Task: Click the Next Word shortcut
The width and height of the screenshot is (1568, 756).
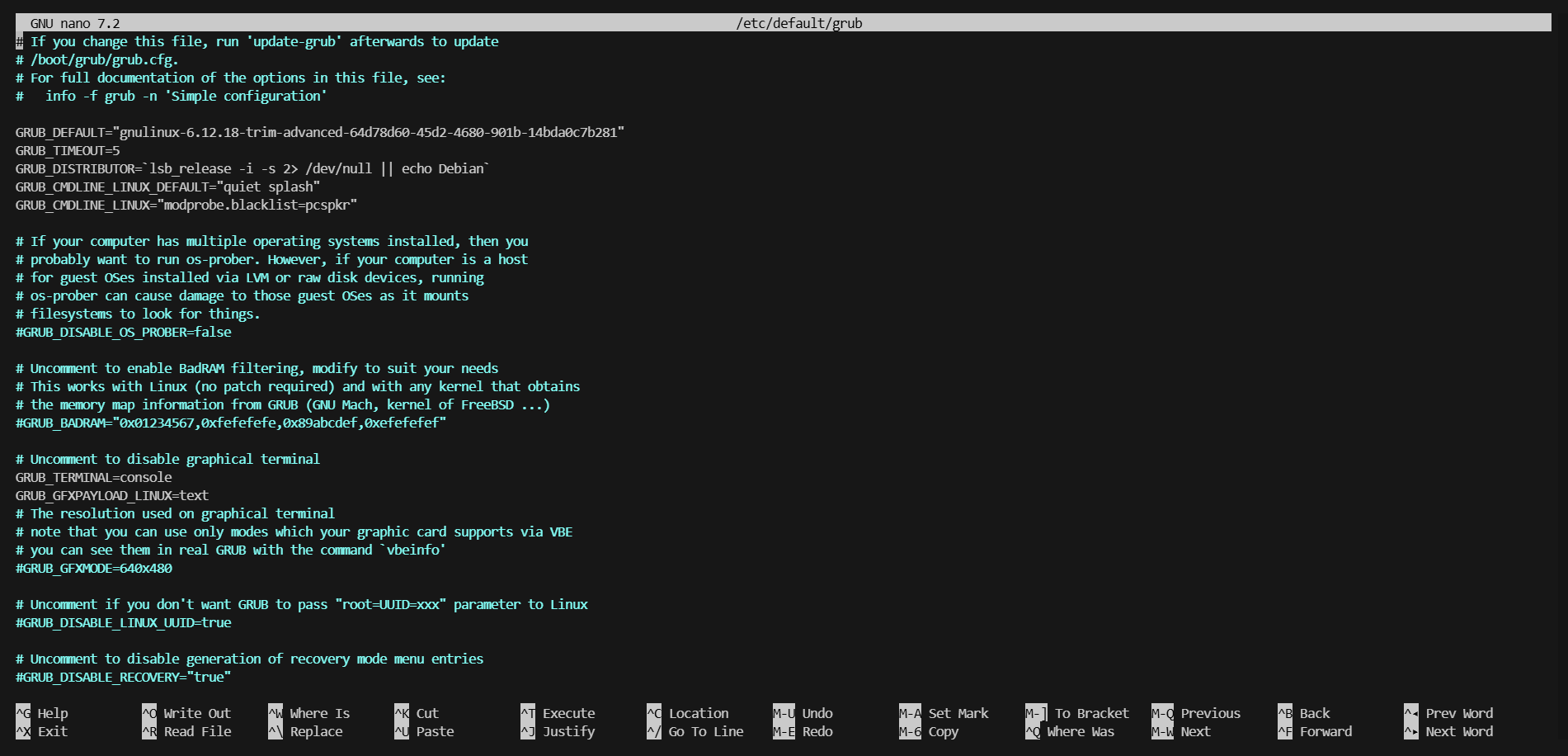Action: click(x=1448, y=731)
